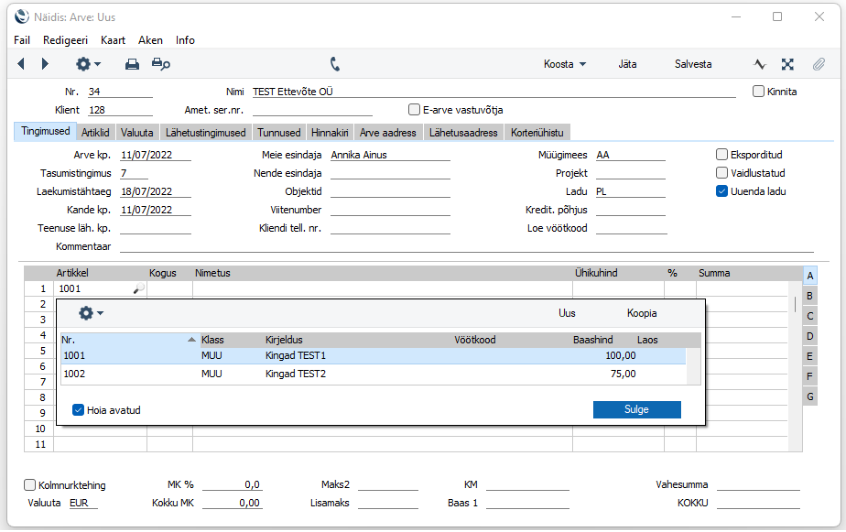Screen dimensions: 846x532
Task: Click the Kommentaar field
Action: click(x=467, y=247)
